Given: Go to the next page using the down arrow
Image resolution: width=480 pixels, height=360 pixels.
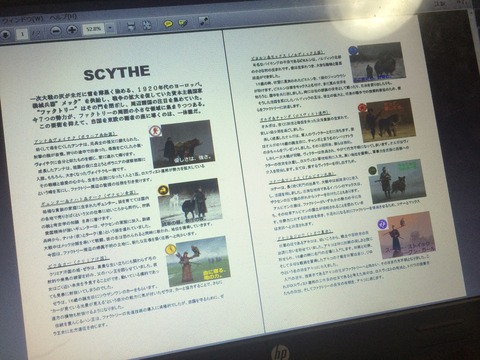Looking at the screenshot, I should click(5, 34).
